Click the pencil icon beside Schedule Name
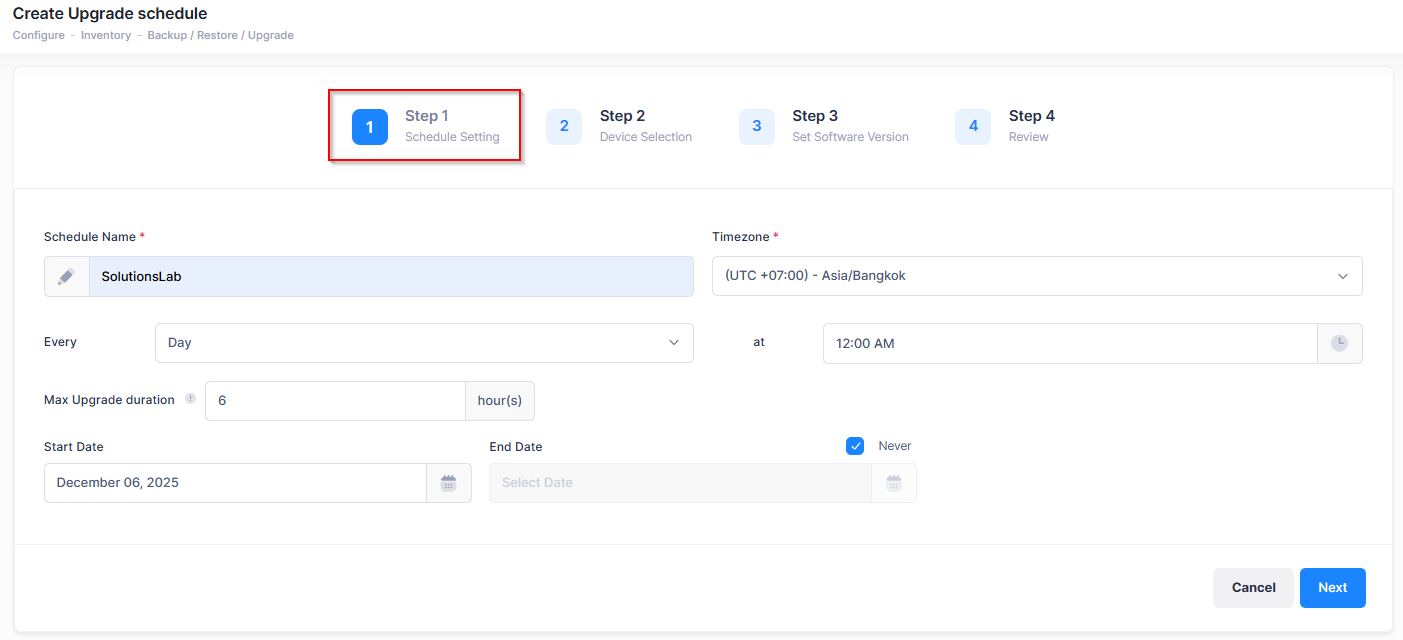The image size is (1403, 640). (x=67, y=277)
